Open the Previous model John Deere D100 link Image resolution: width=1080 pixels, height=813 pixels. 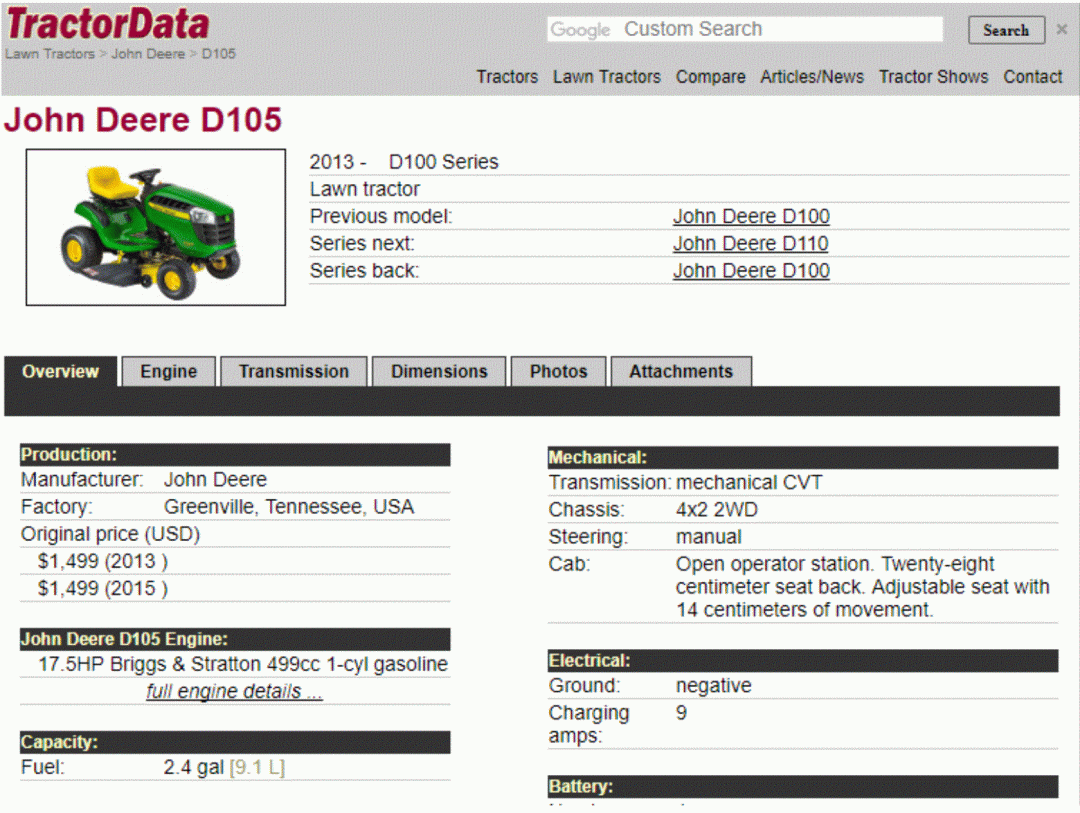[751, 216]
